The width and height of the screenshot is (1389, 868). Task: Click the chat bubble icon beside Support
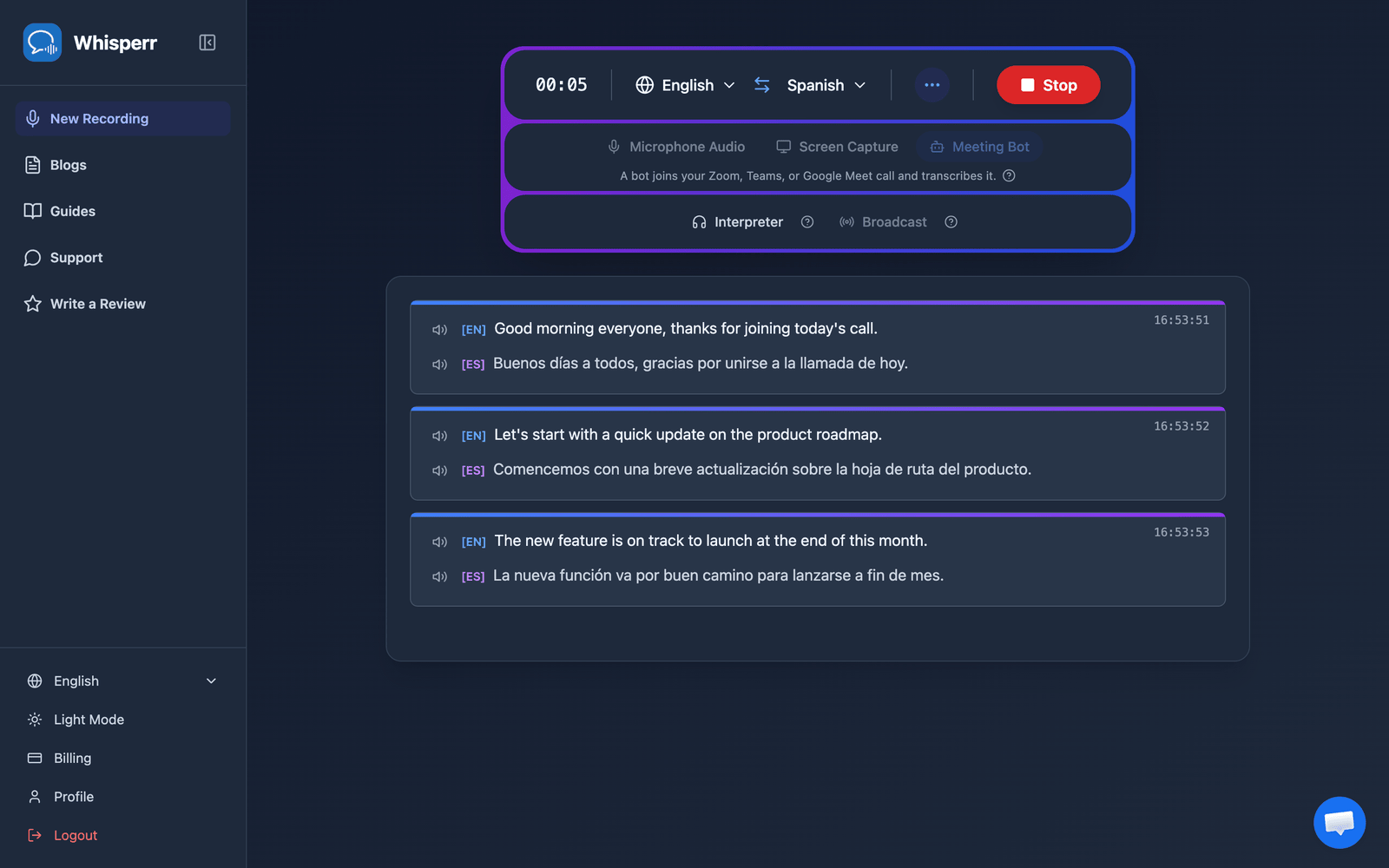(x=33, y=258)
